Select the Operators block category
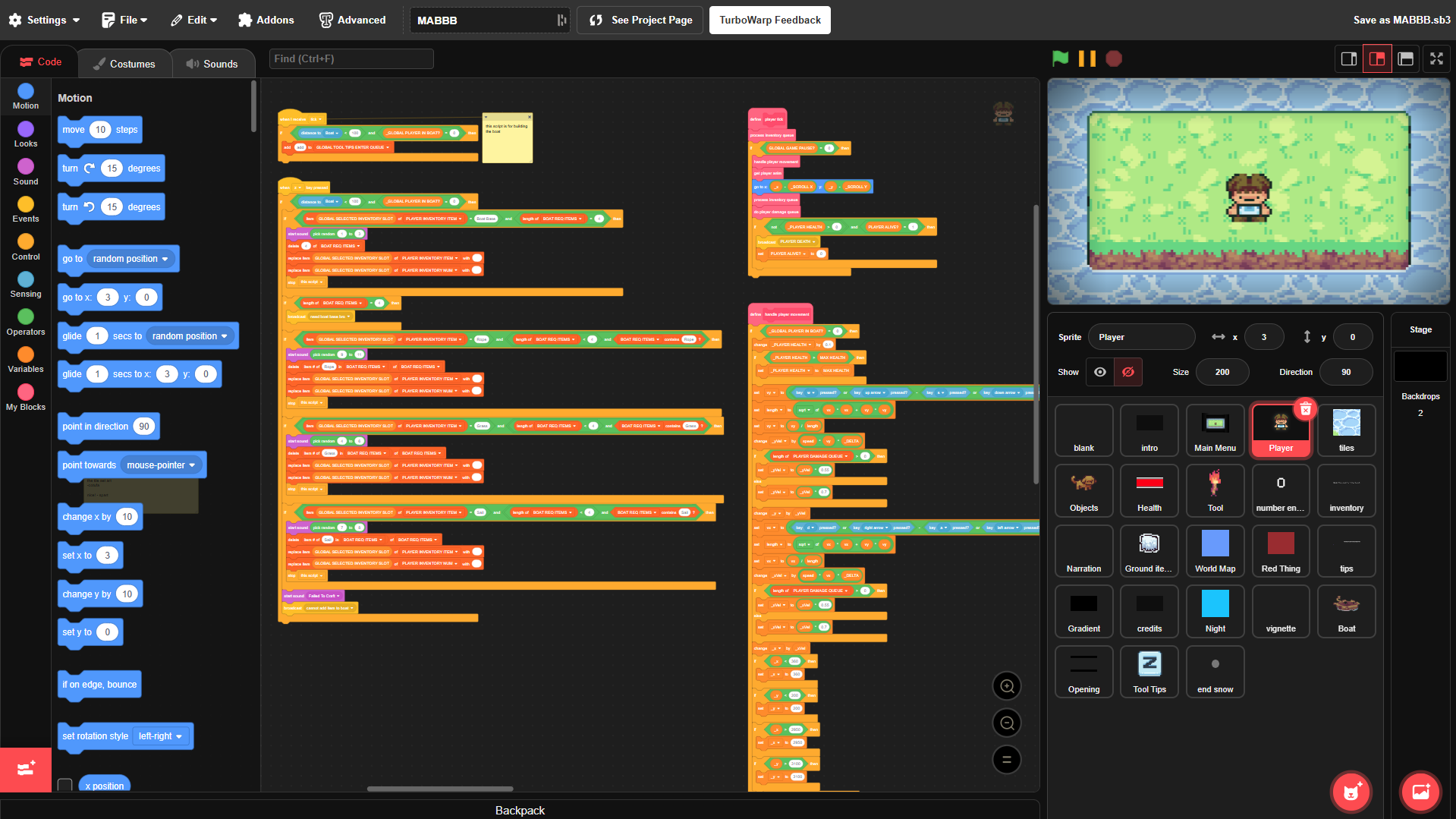Screen dimensions: 1456x819 26,323
